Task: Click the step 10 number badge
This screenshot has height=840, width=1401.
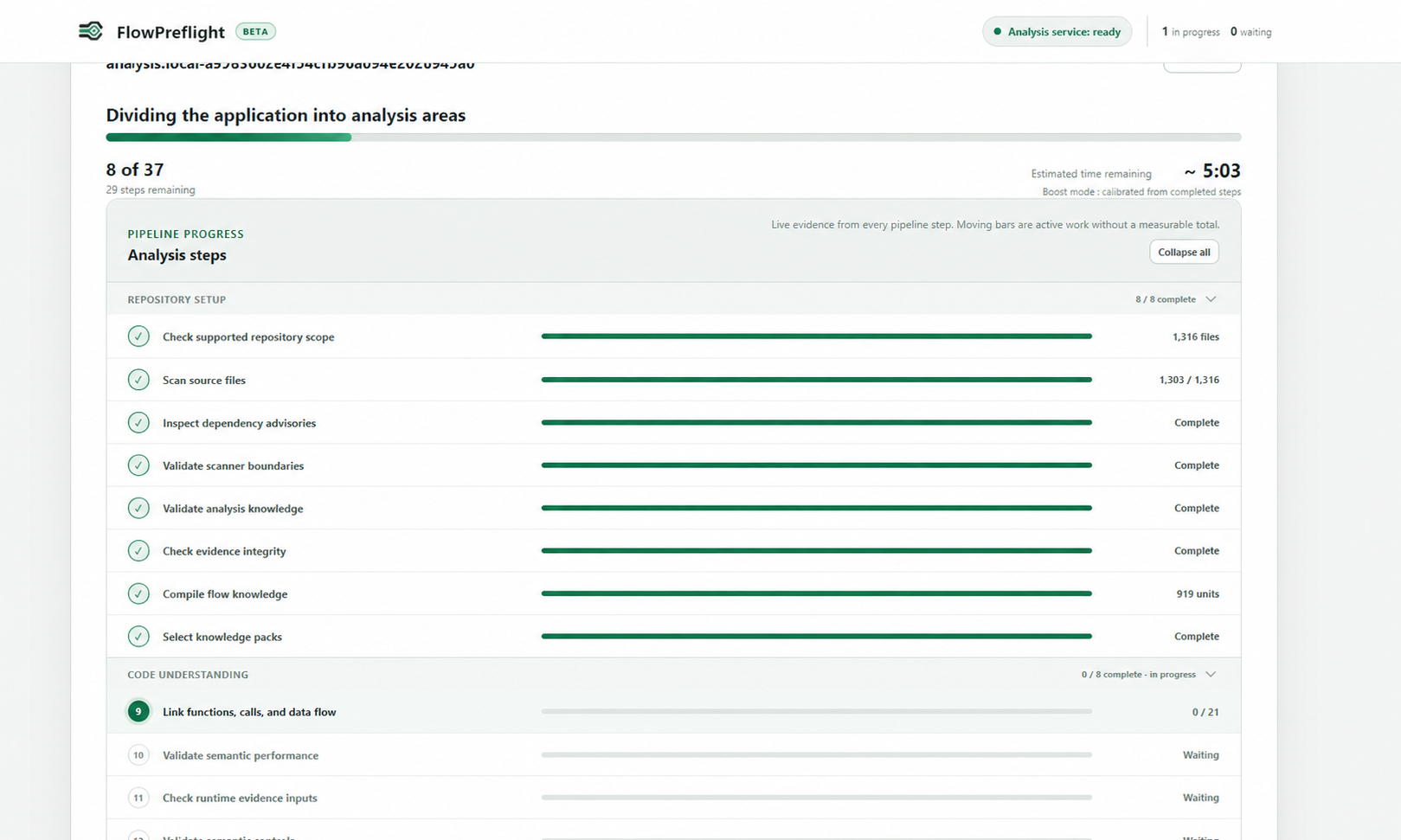Action: tap(138, 754)
